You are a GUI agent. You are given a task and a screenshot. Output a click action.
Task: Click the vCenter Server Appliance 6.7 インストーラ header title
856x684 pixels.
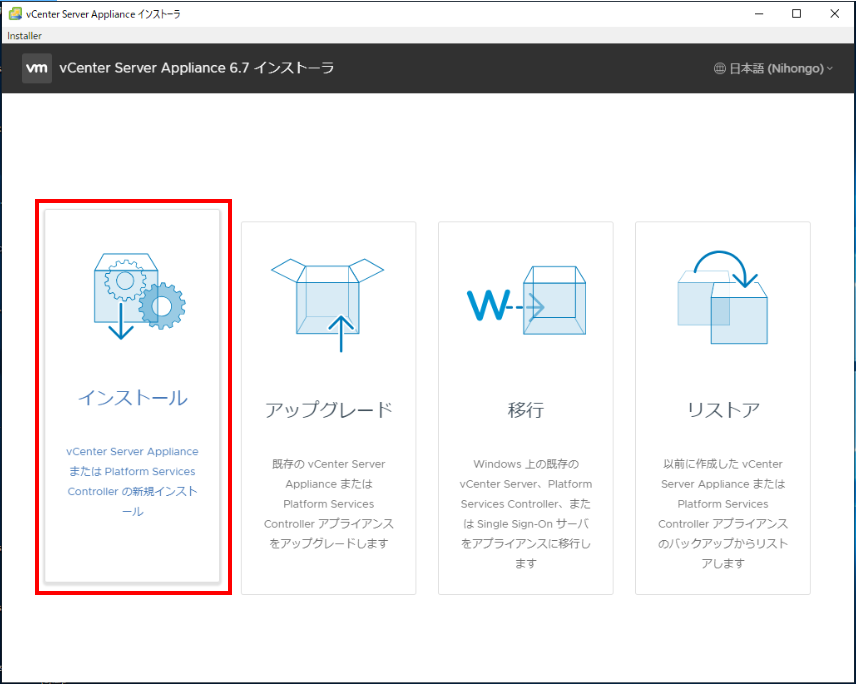(x=197, y=68)
